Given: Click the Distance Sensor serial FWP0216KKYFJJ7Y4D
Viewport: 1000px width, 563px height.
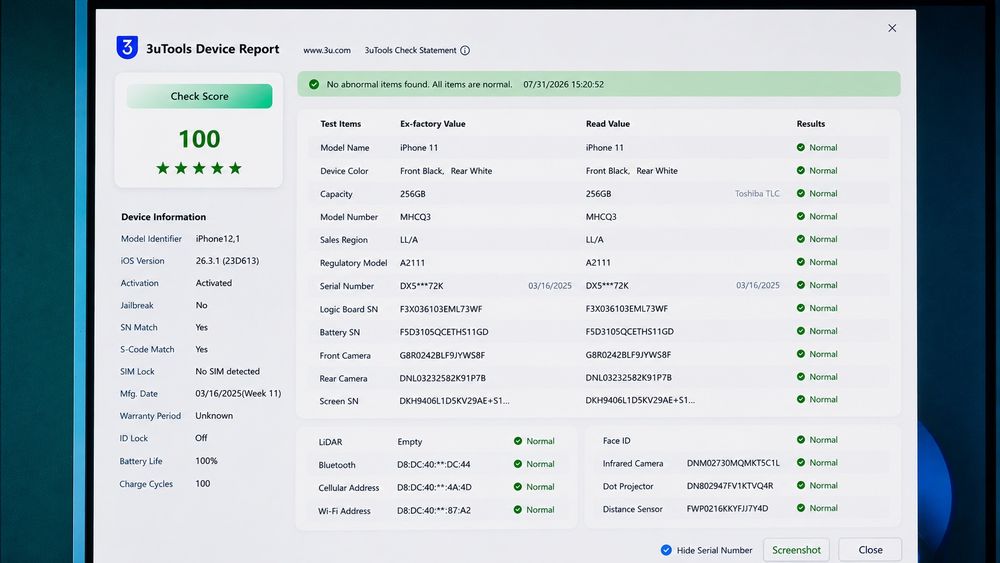Looking at the screenshot, I should click(x=727, y=509).
